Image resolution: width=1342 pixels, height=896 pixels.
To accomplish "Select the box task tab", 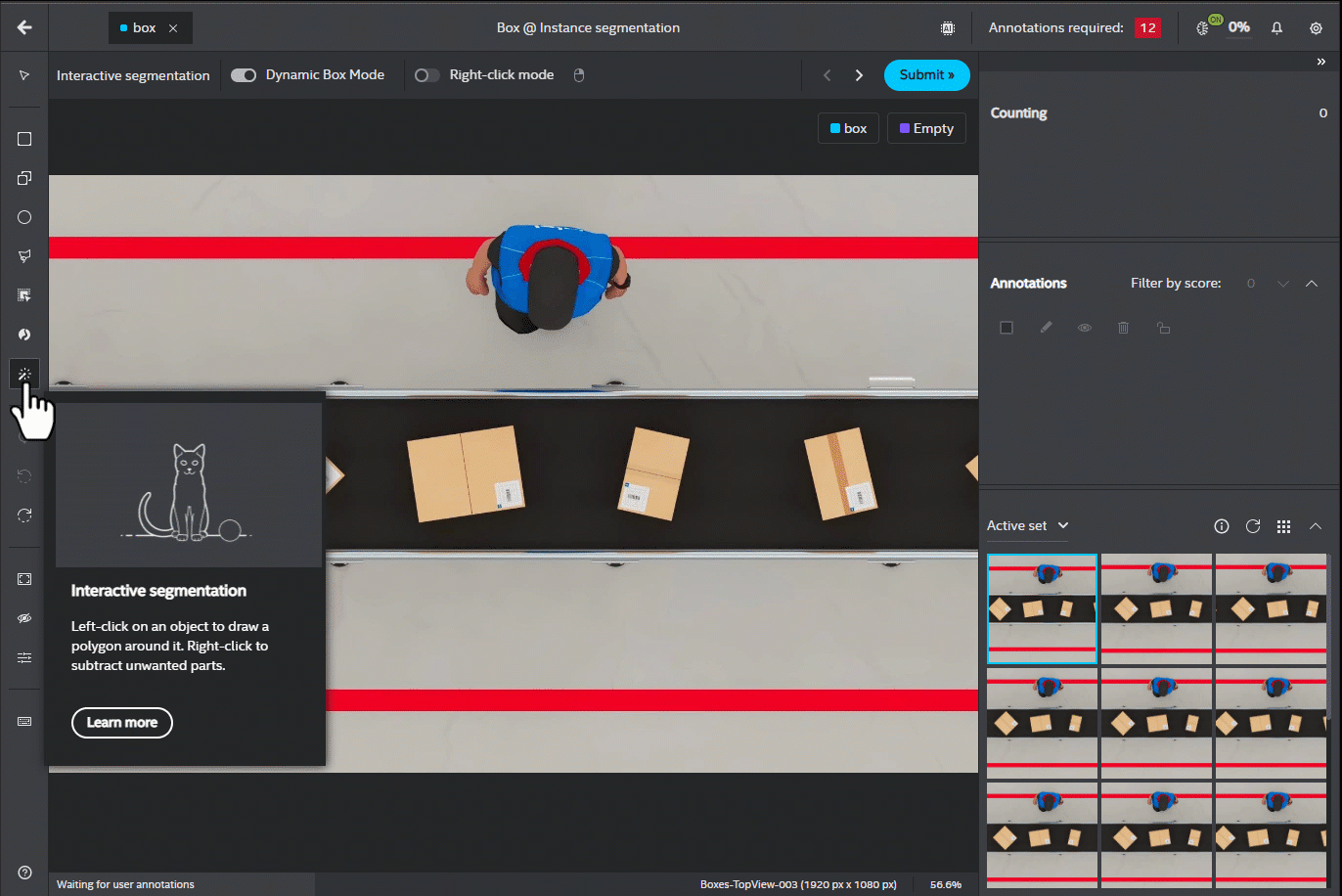I will [x=144, y=28].
